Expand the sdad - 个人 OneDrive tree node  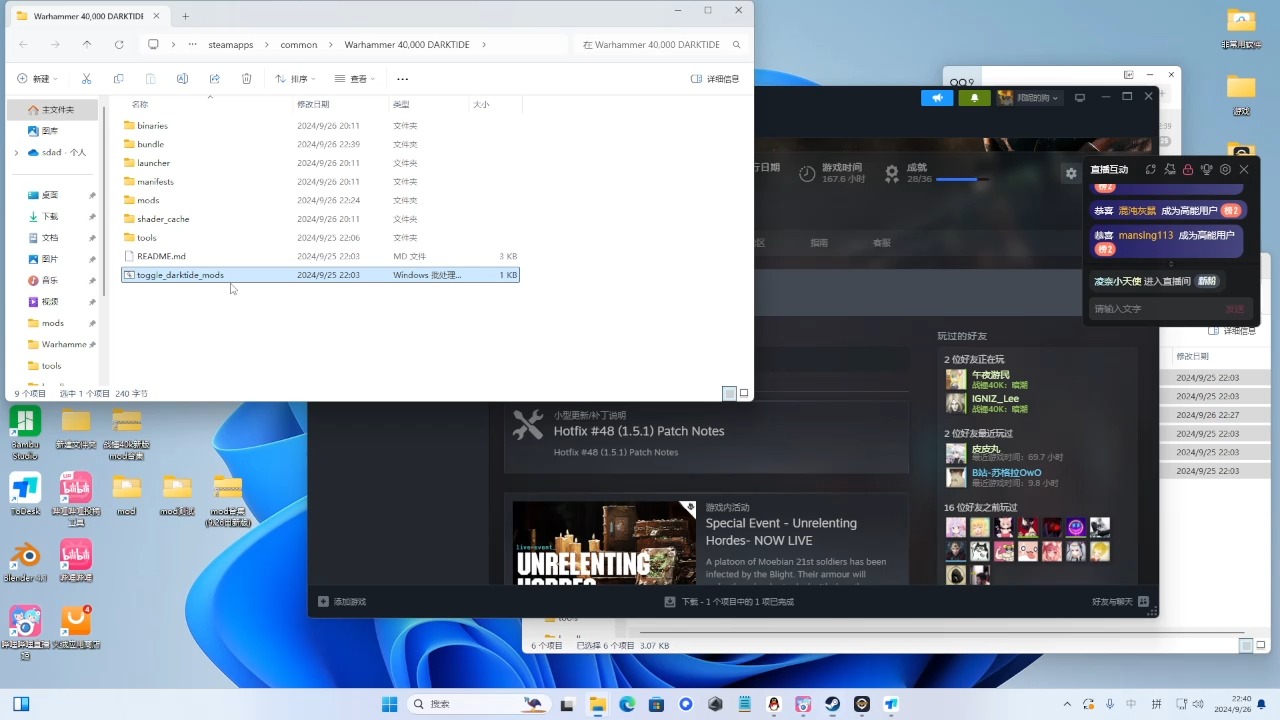click(16, 152)
